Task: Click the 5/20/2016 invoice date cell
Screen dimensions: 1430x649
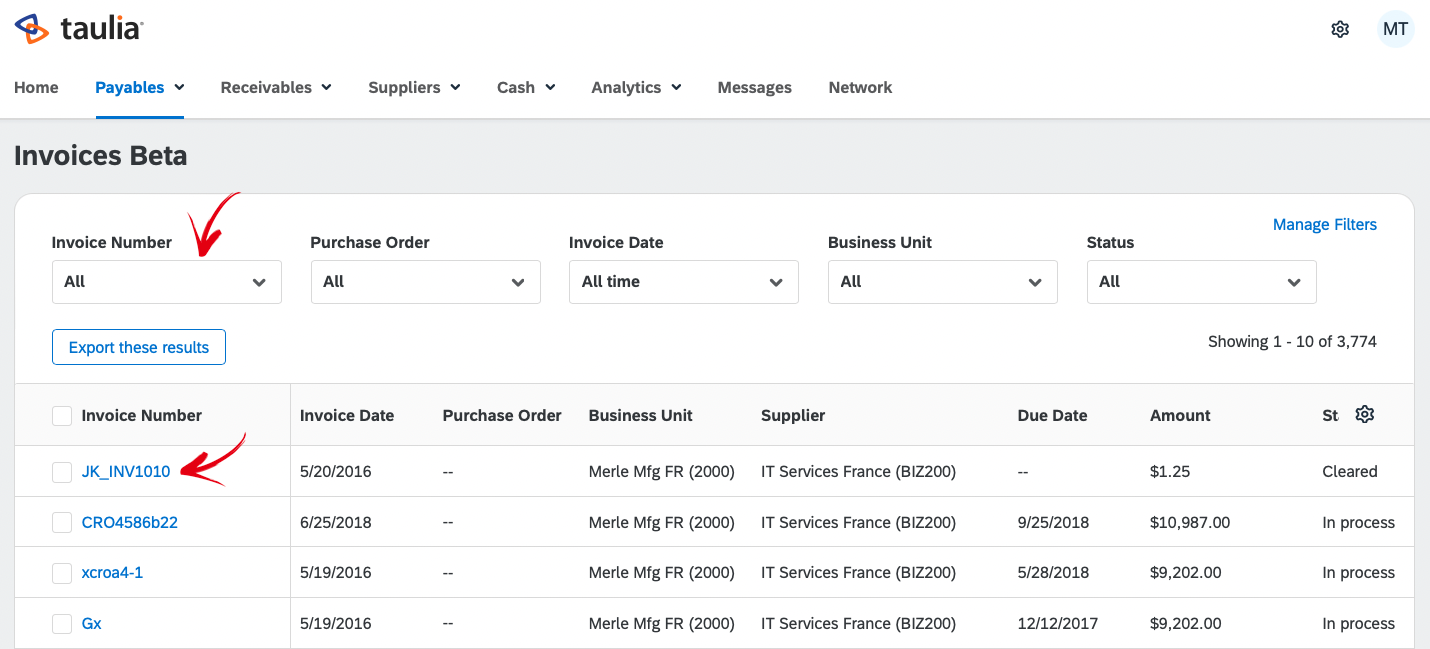Action: click(x=336, y=472)
